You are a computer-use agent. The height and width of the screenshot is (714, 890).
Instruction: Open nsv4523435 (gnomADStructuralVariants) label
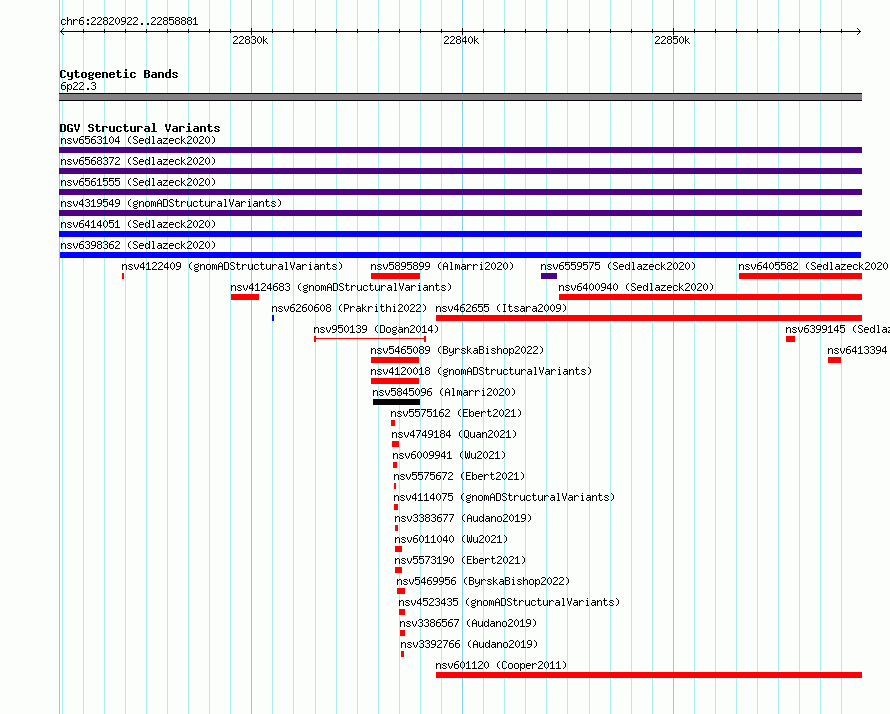coord(509,602)
